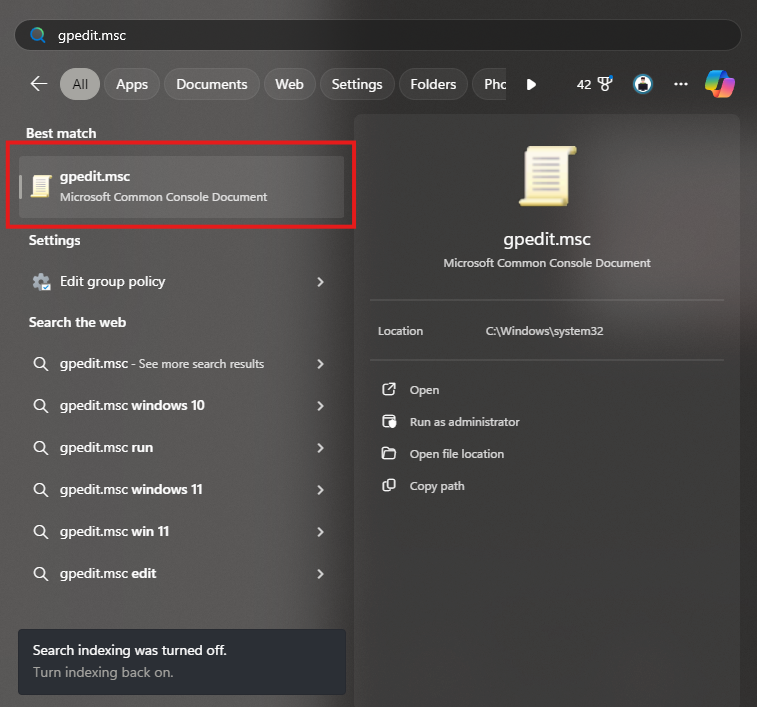The width and height of the screenshot is (757, 707).
Task: Choose Copy path
Action: pos(437,486)
